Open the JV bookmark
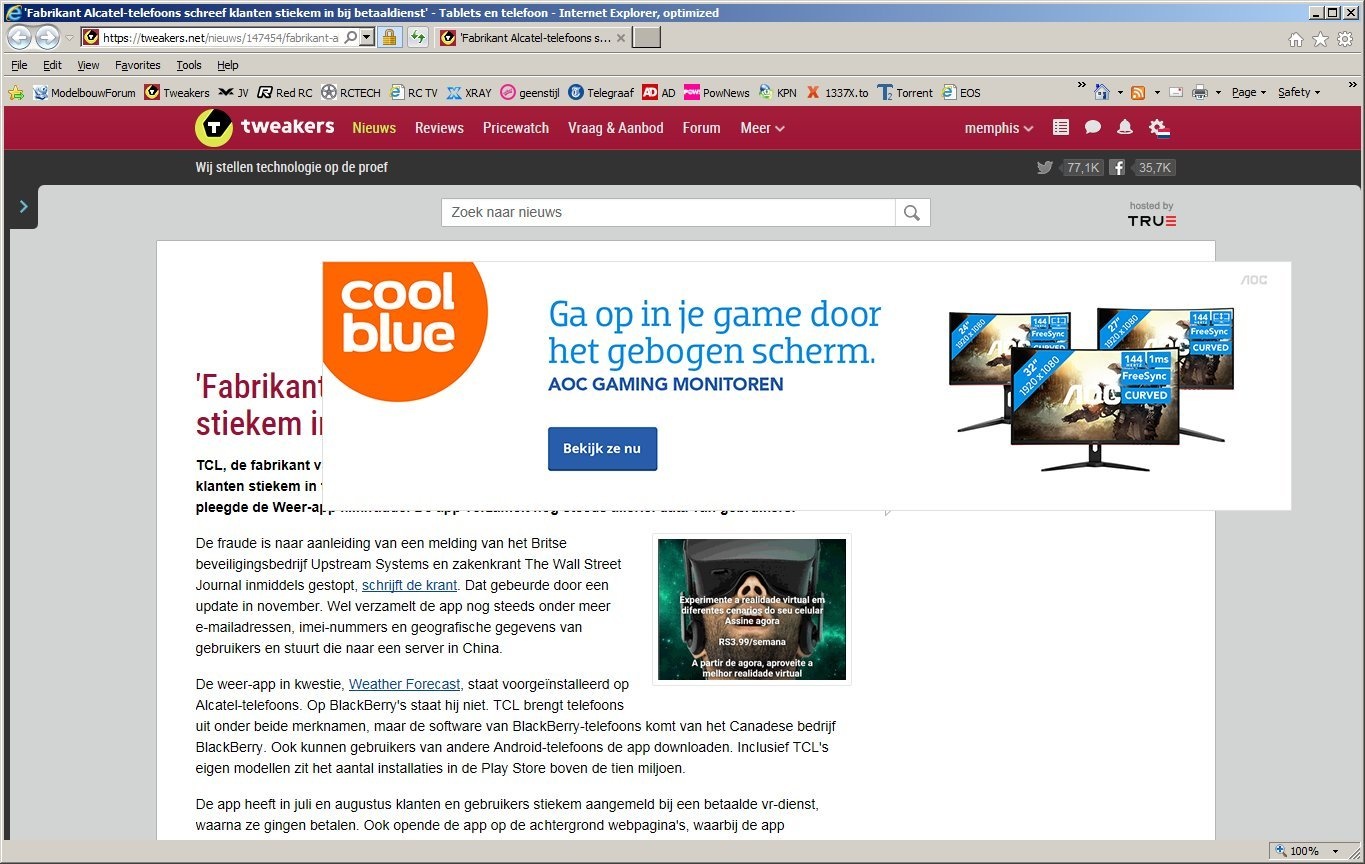Viewport: 1365px width, 864px height. [x=233, y=93]
